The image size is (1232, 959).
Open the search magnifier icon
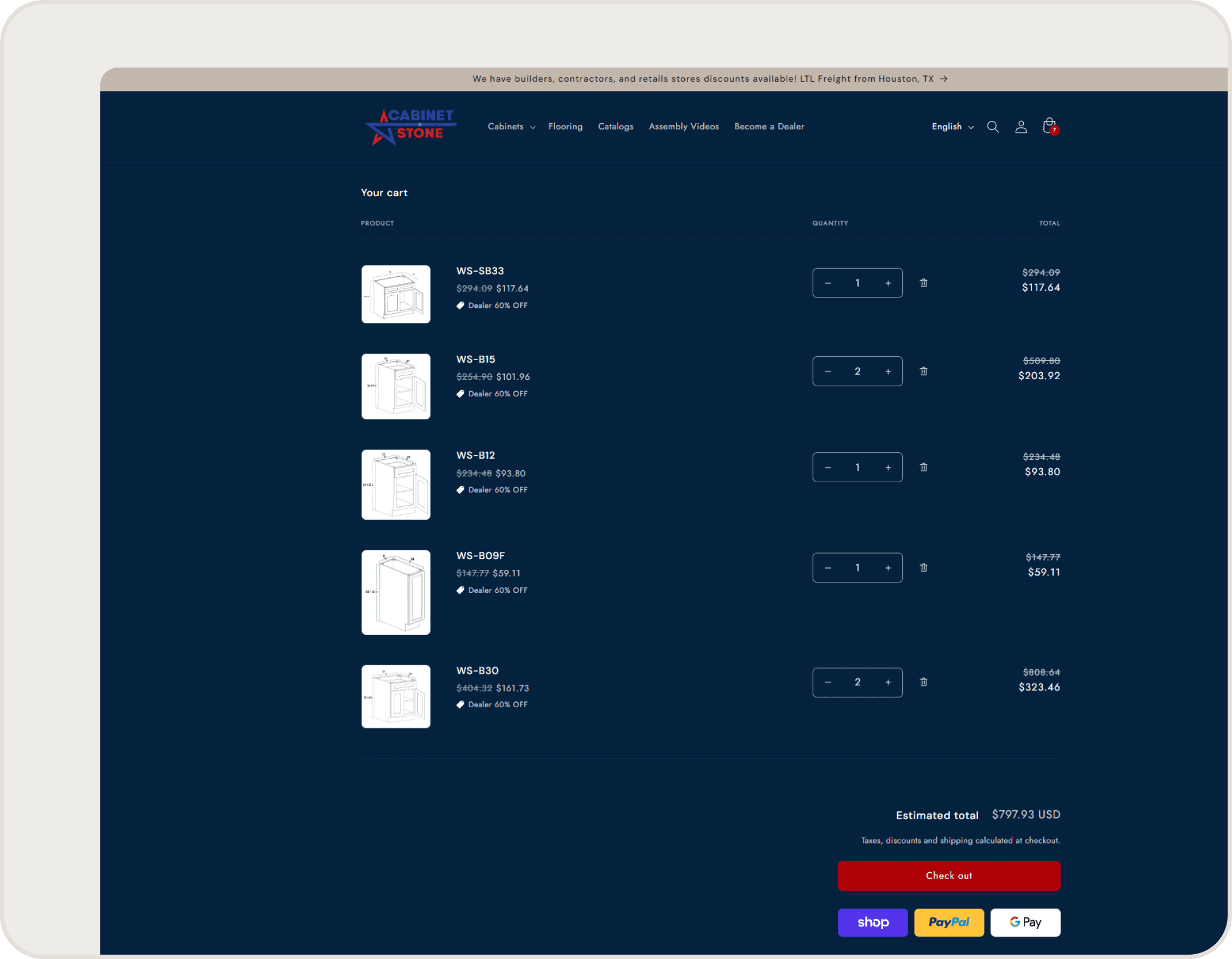click(992, 127)
